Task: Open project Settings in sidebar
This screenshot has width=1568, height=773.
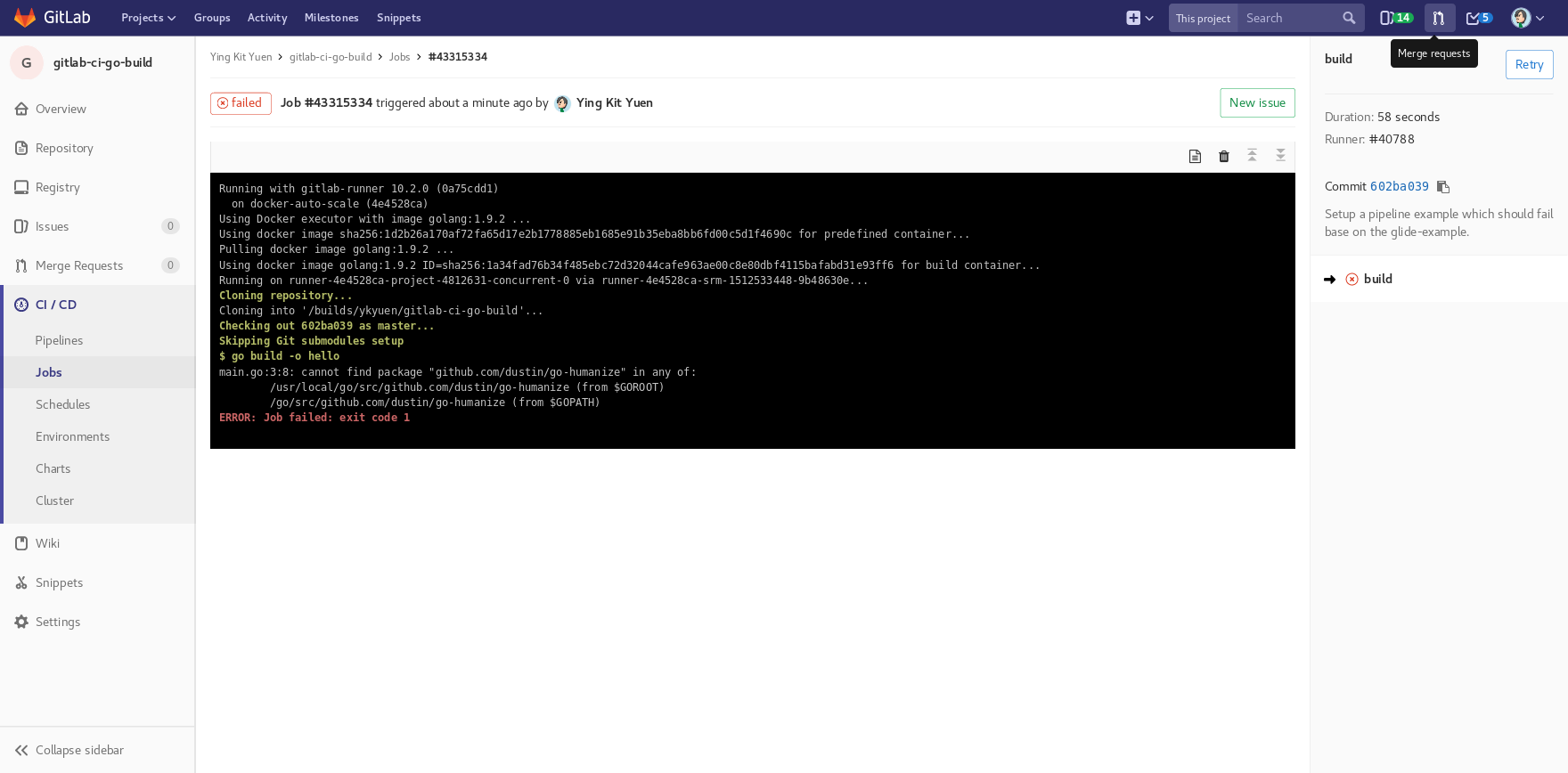Action: 97,622
